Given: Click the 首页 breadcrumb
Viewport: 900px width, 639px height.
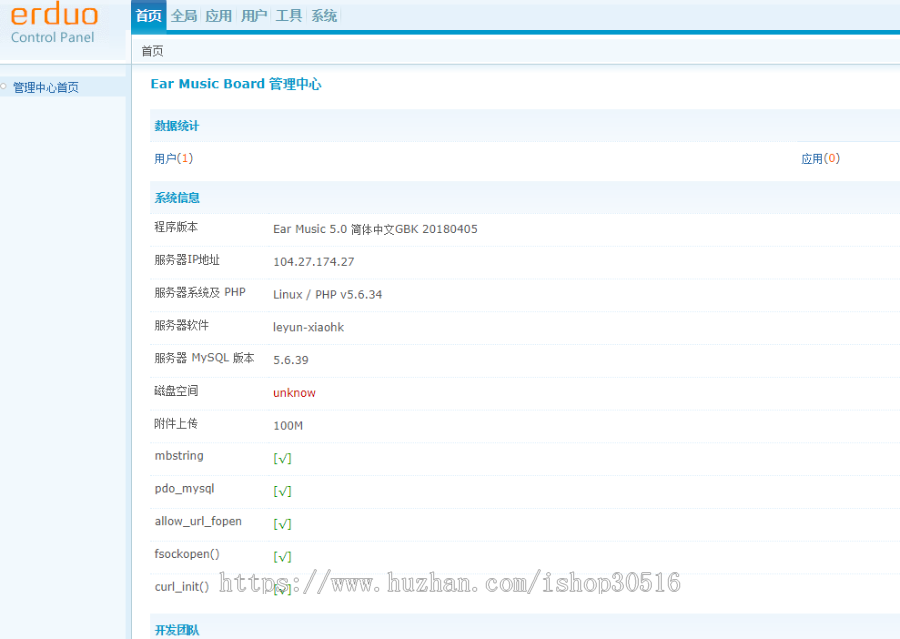Looking at the screenshot, I should pos(152,50).
